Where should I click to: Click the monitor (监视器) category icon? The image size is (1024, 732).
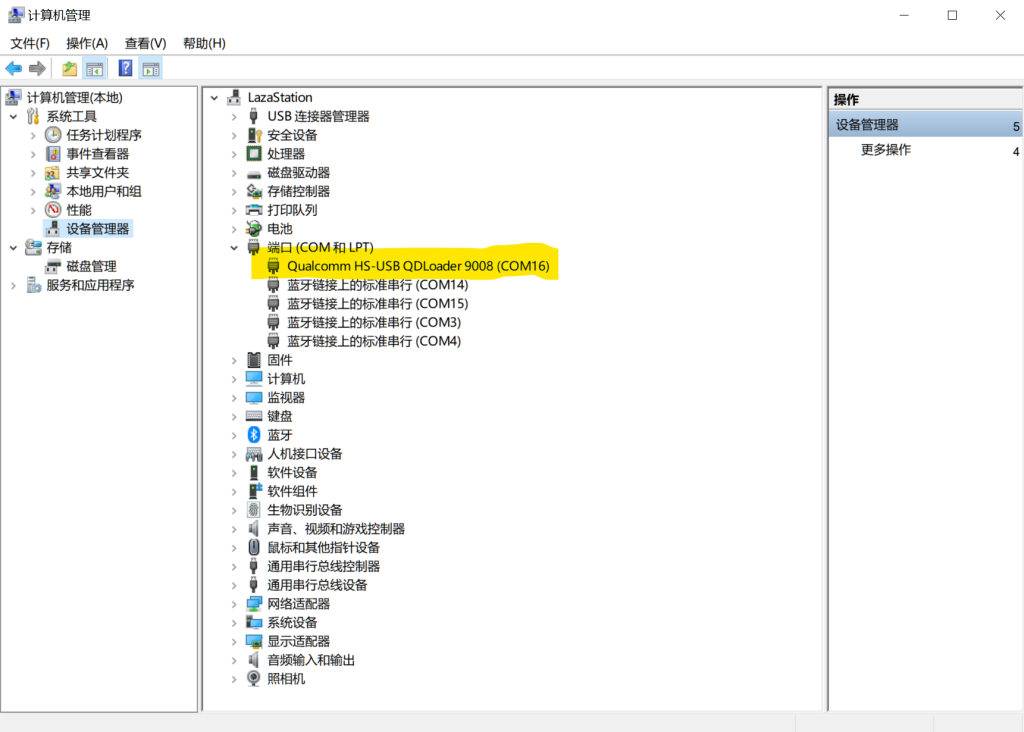(x=254, y=398)
